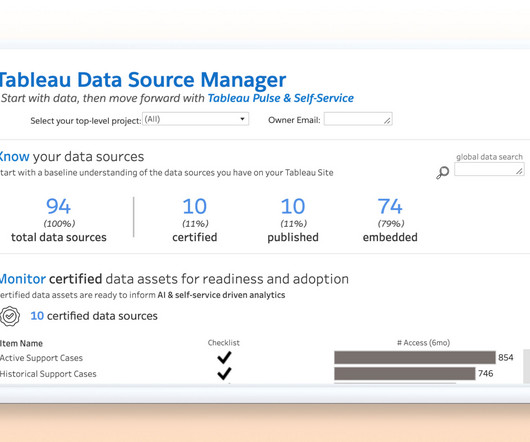Click the (100%) percentage text
This screenshot has width=530, height=442.
pyautogui.click(x=59, y=223)
